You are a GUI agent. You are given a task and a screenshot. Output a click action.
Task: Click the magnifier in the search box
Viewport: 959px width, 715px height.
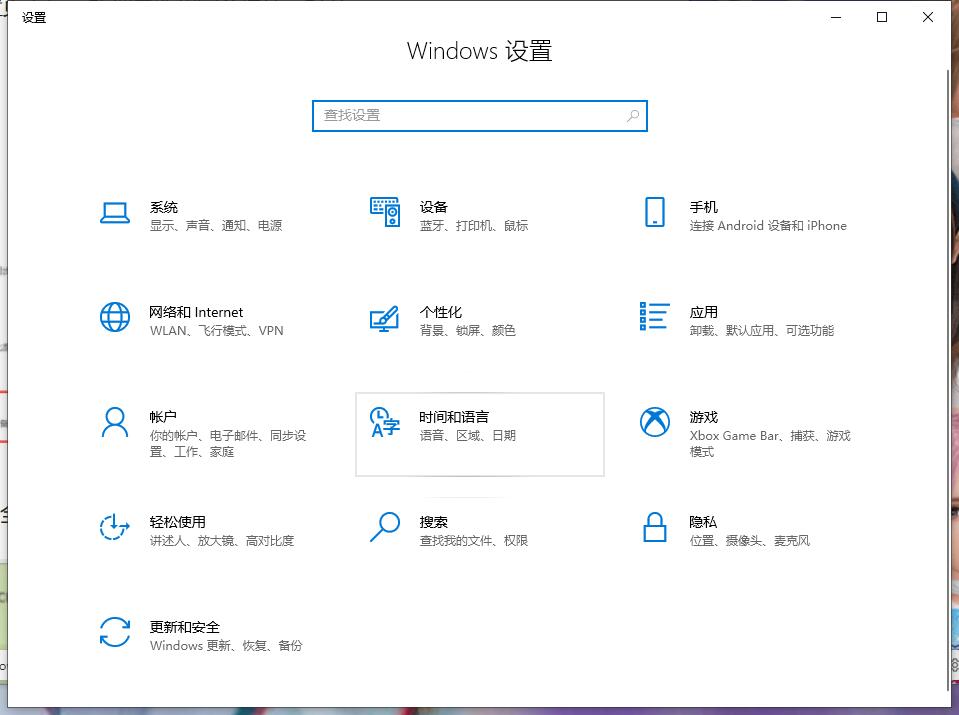tap(632, 116)
